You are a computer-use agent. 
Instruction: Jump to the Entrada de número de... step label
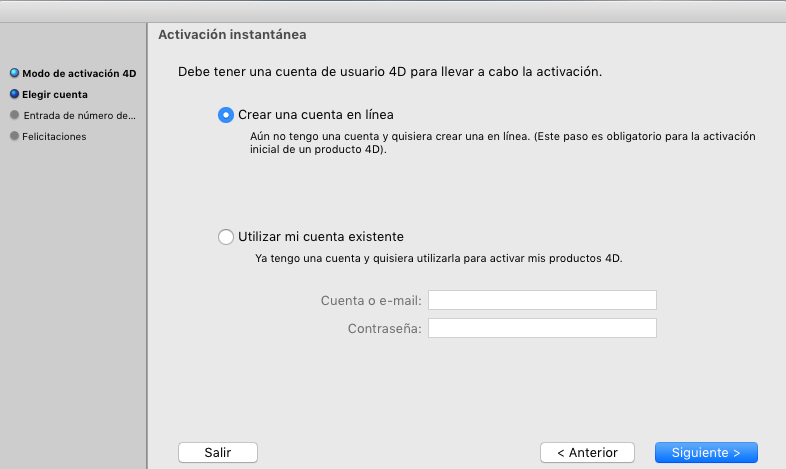click(x=79, y=116)
